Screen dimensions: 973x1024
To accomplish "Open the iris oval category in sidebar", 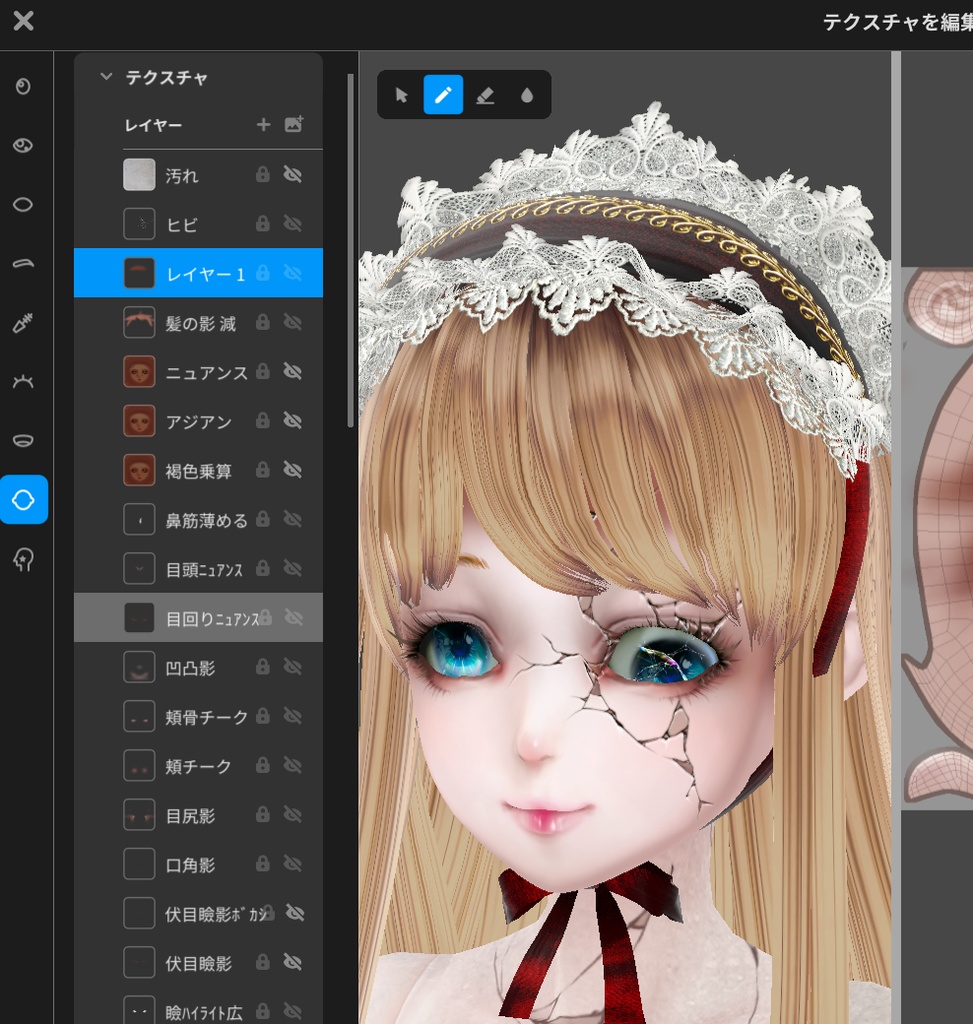I will pyautogui.click(x=23, y=204).
